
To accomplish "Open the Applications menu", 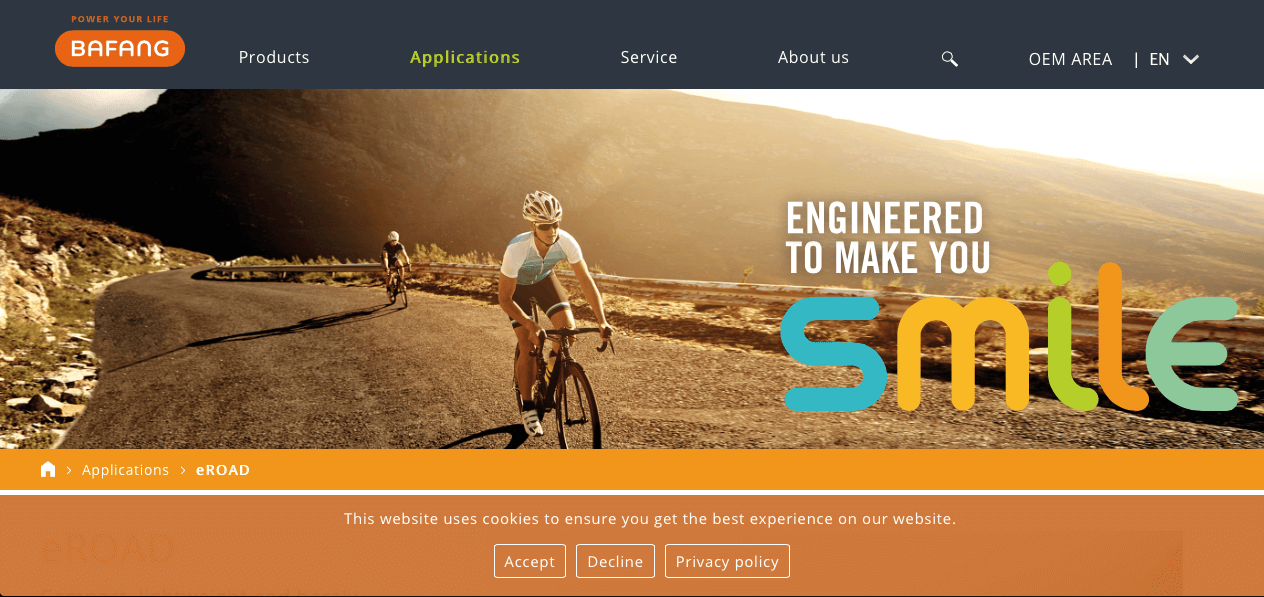I will point(465,57).
